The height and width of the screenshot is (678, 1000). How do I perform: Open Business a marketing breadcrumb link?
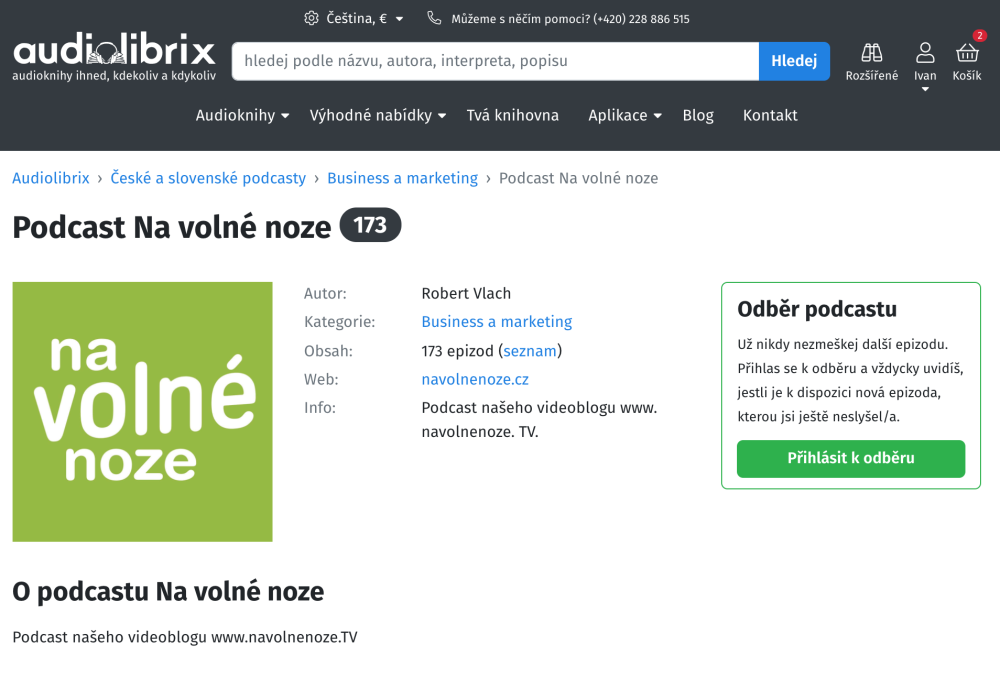coord(402,178)
